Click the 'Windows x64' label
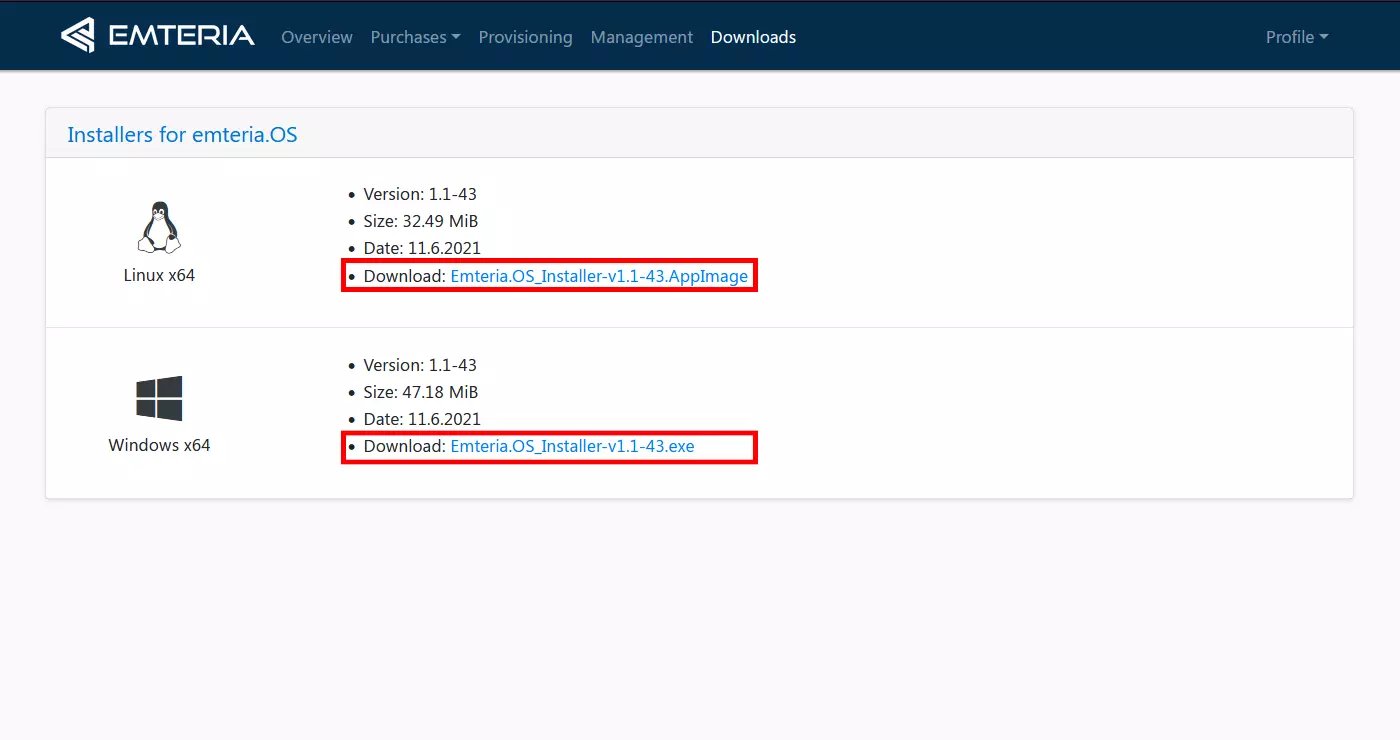The height and width of the screenshot is (740, 1400). click(x=159, y=445)
